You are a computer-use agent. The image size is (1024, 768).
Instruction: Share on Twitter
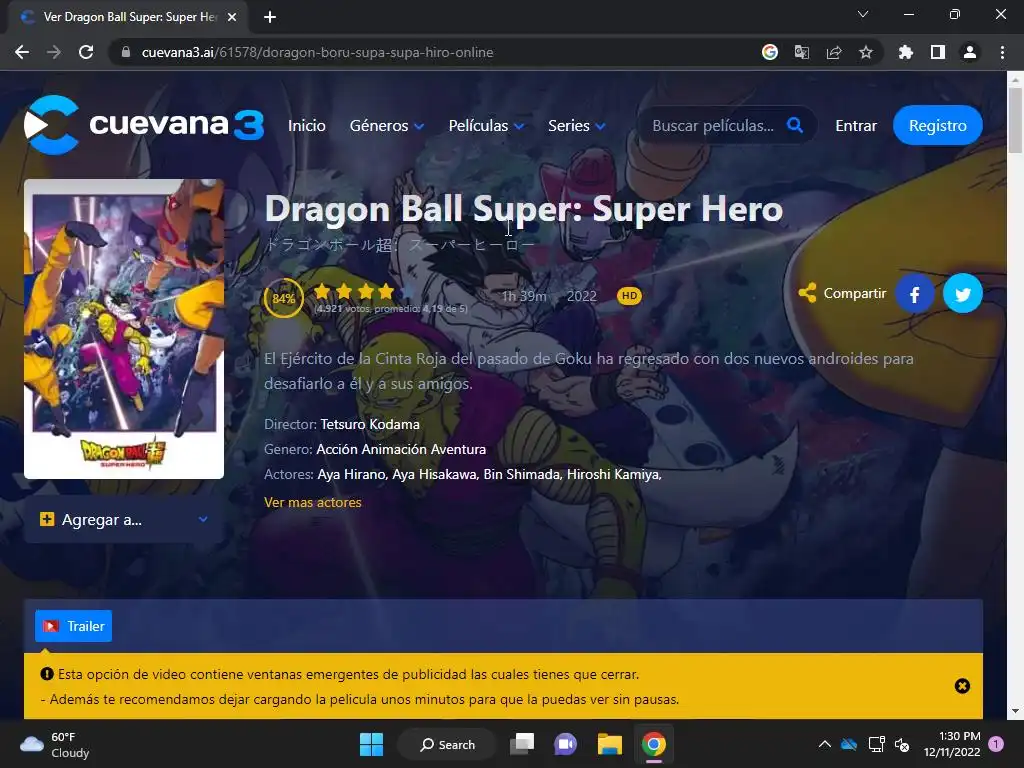pyautogui.click(x=963, y=294)
